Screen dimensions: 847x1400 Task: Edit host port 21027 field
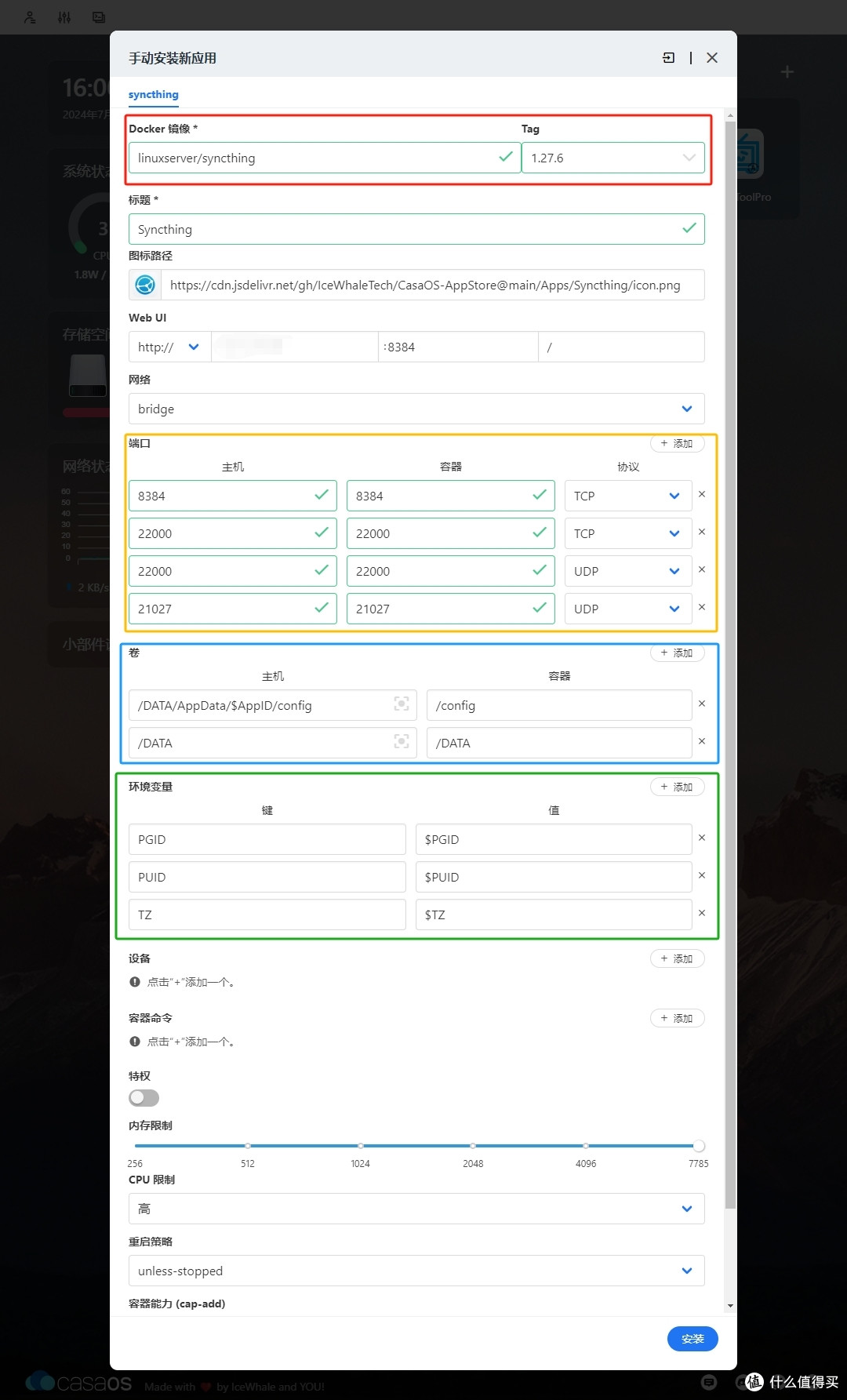pyautogui.click(x=233, y=609)
